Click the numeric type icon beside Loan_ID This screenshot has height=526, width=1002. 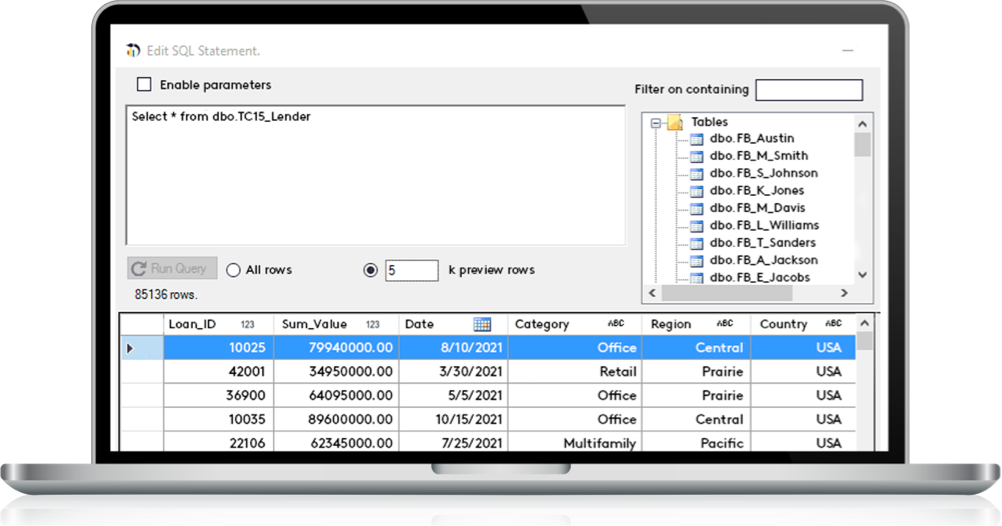click(248, 325)
